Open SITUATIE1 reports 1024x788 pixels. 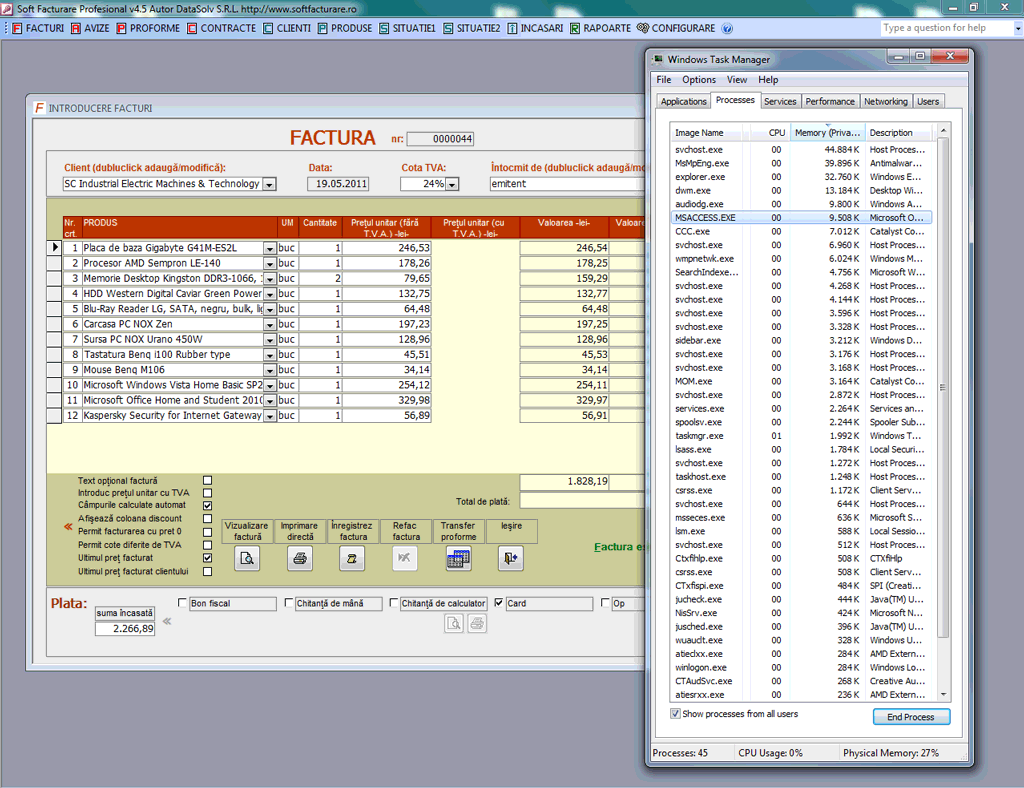click(407, 28)
